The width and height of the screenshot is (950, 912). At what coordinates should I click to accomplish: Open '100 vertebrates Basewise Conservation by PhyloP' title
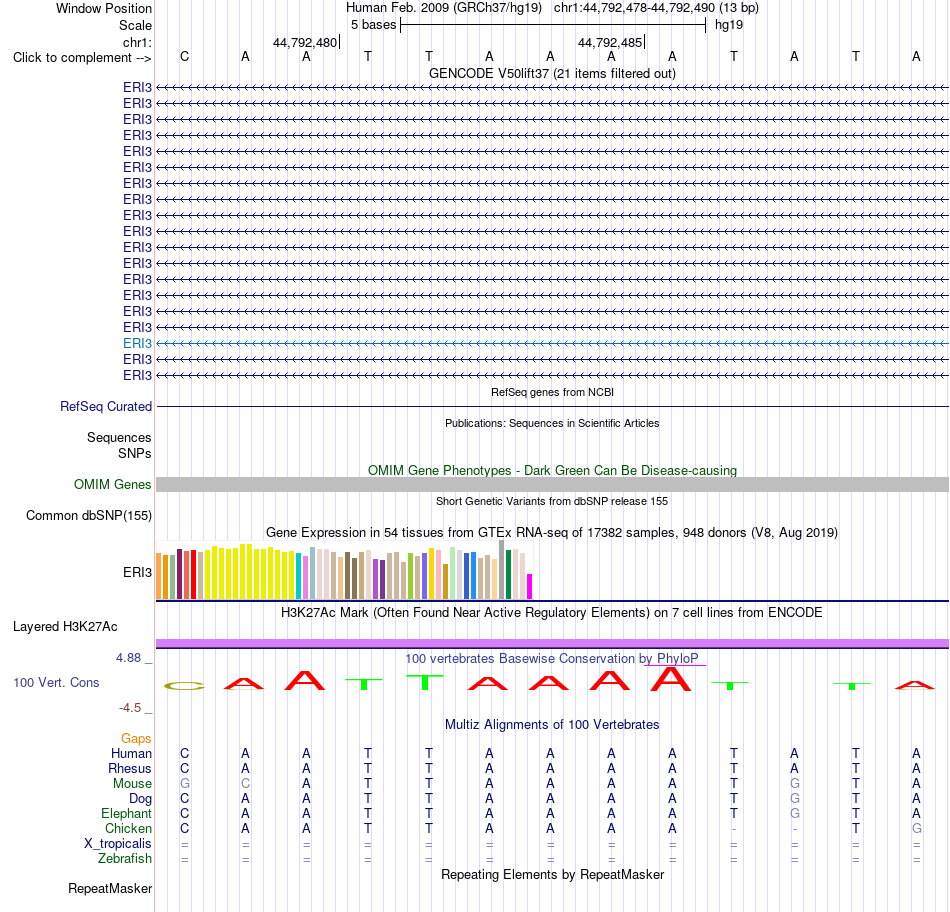click(x=552, y=659)
